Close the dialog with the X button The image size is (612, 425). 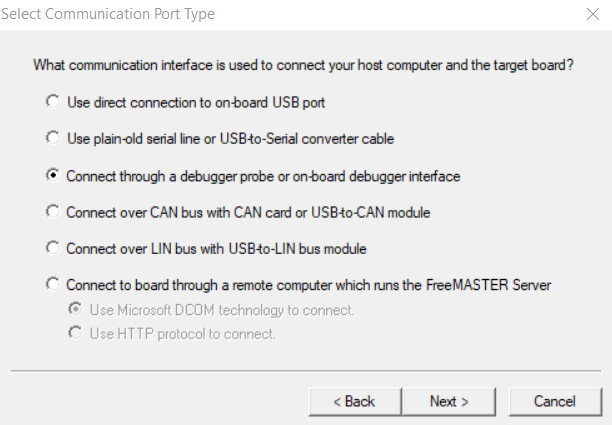[592, 15]
